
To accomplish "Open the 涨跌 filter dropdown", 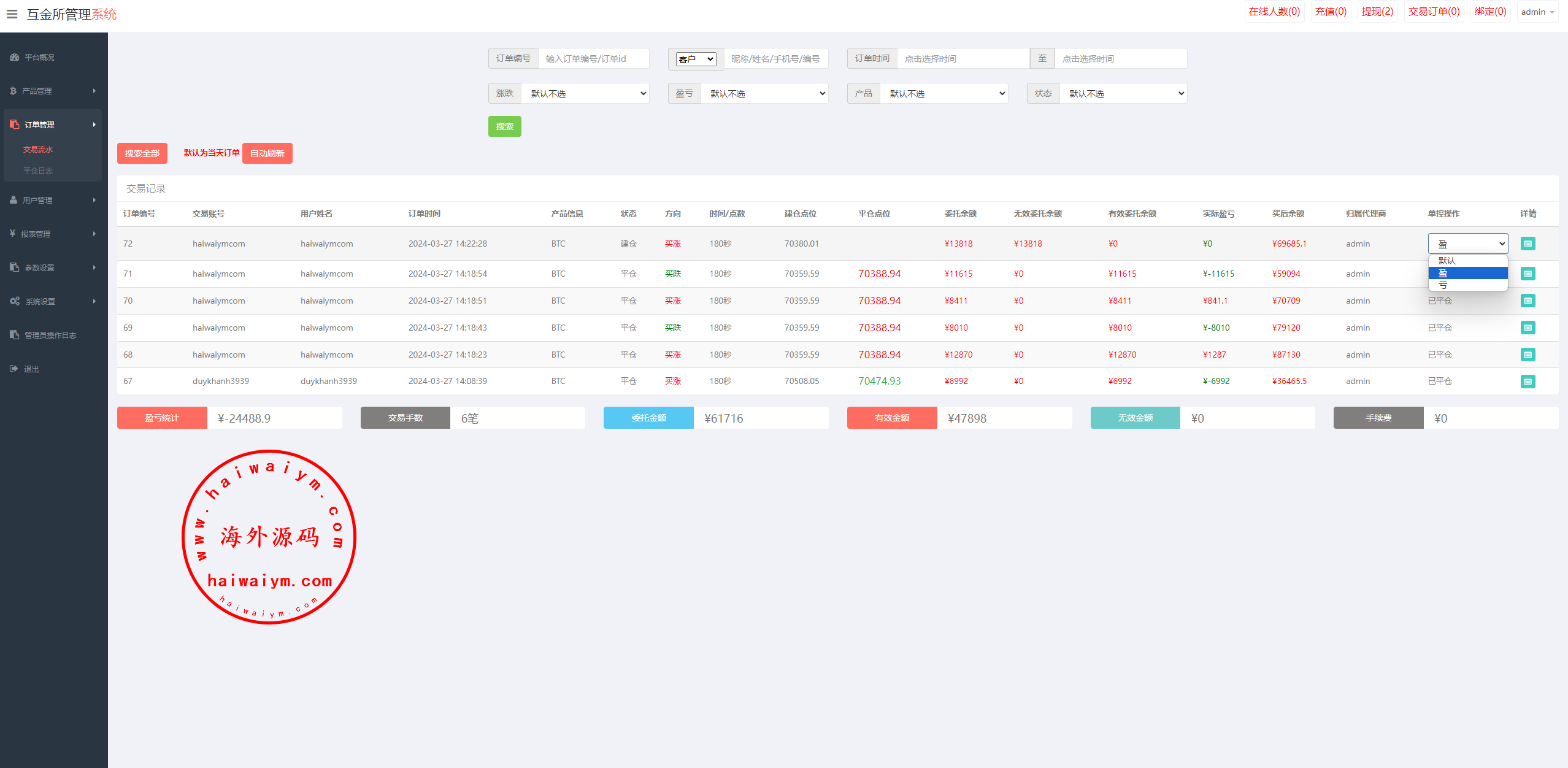I will tap(585, 93).
